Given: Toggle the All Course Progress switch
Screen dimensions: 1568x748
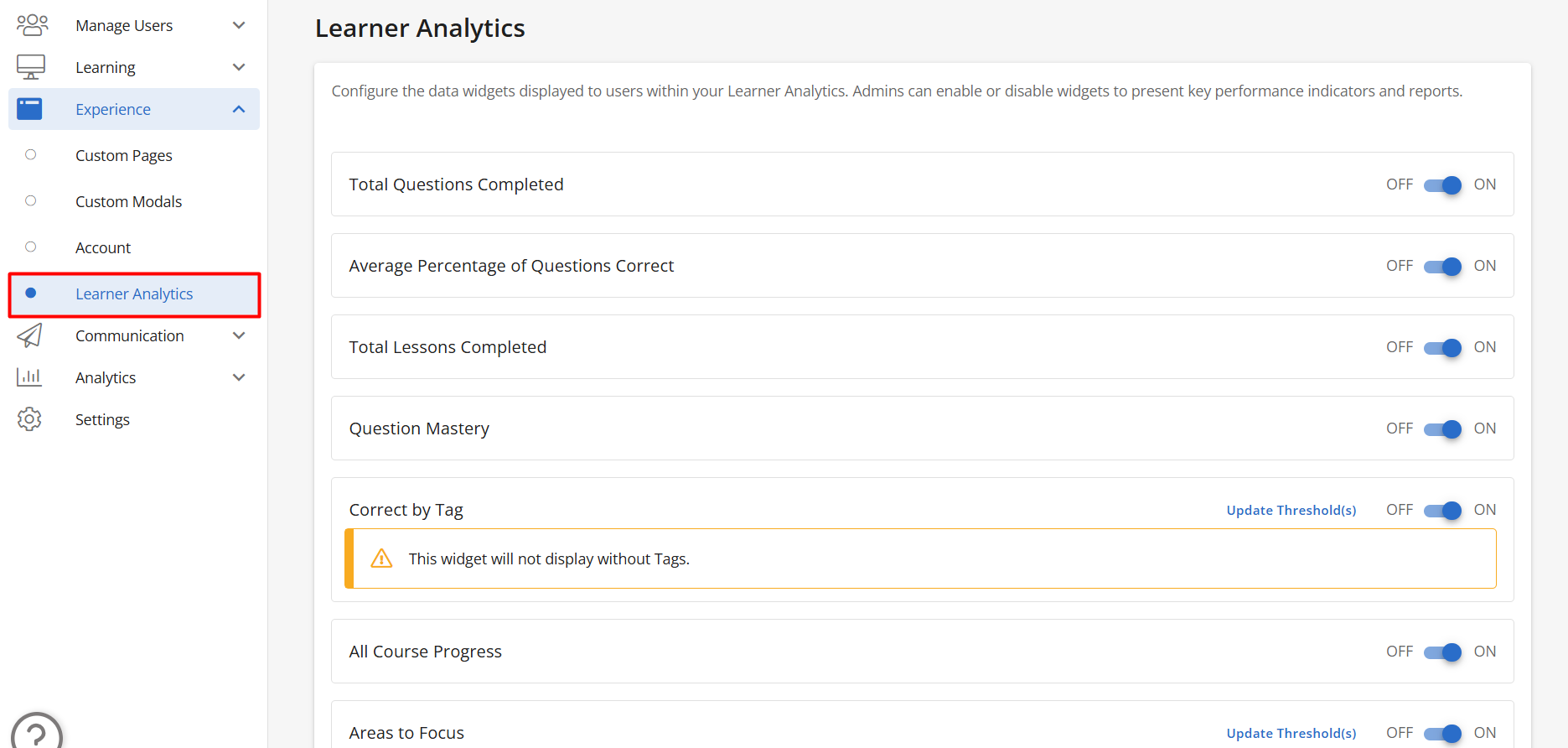Looking at the screenshot, I should click(x=1442, y=652).
